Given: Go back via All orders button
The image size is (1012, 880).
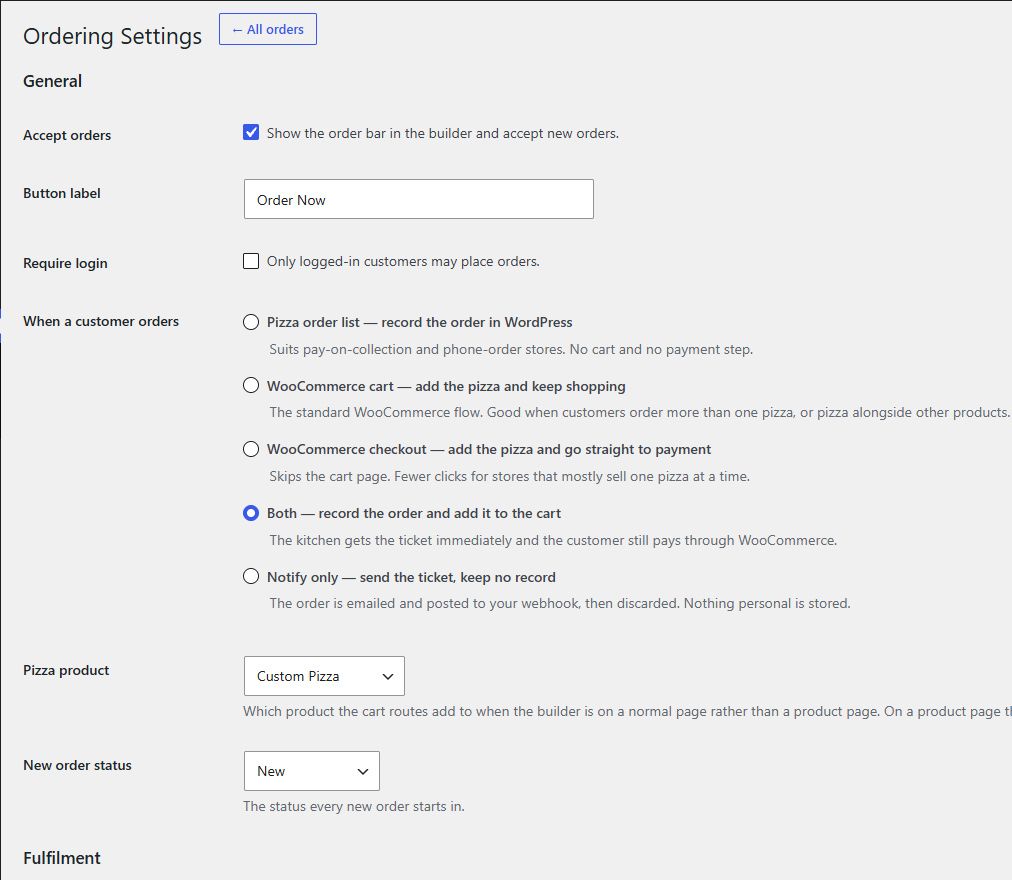Looking at the screenshot, I should pos(267,29).
